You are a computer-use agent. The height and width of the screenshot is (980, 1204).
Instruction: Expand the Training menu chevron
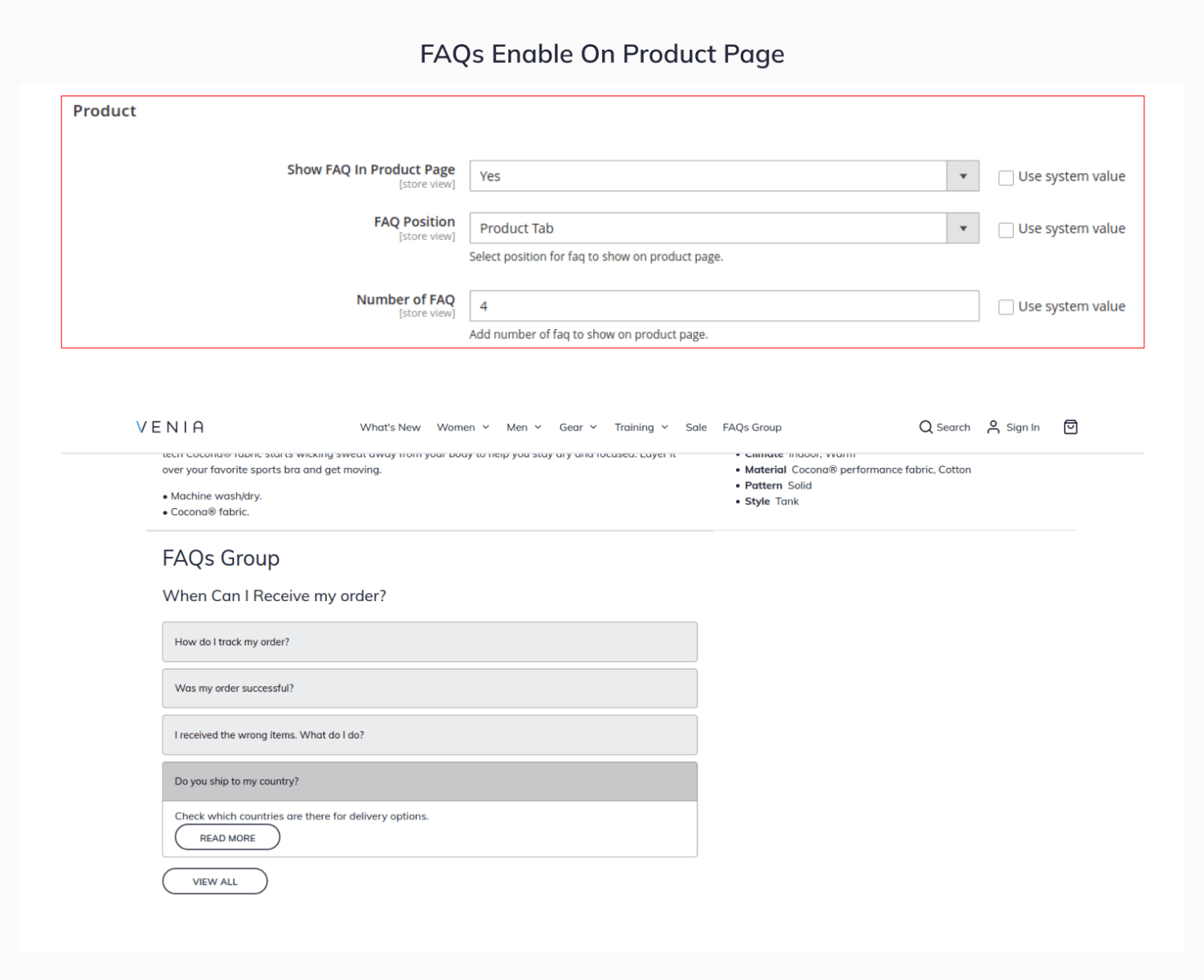pos(665,427)
